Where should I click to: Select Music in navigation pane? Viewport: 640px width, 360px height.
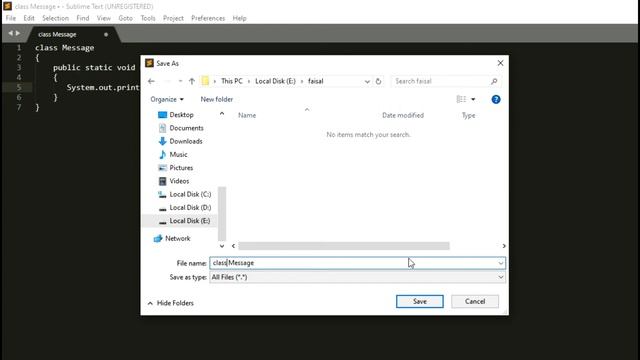tap(178, 154)
